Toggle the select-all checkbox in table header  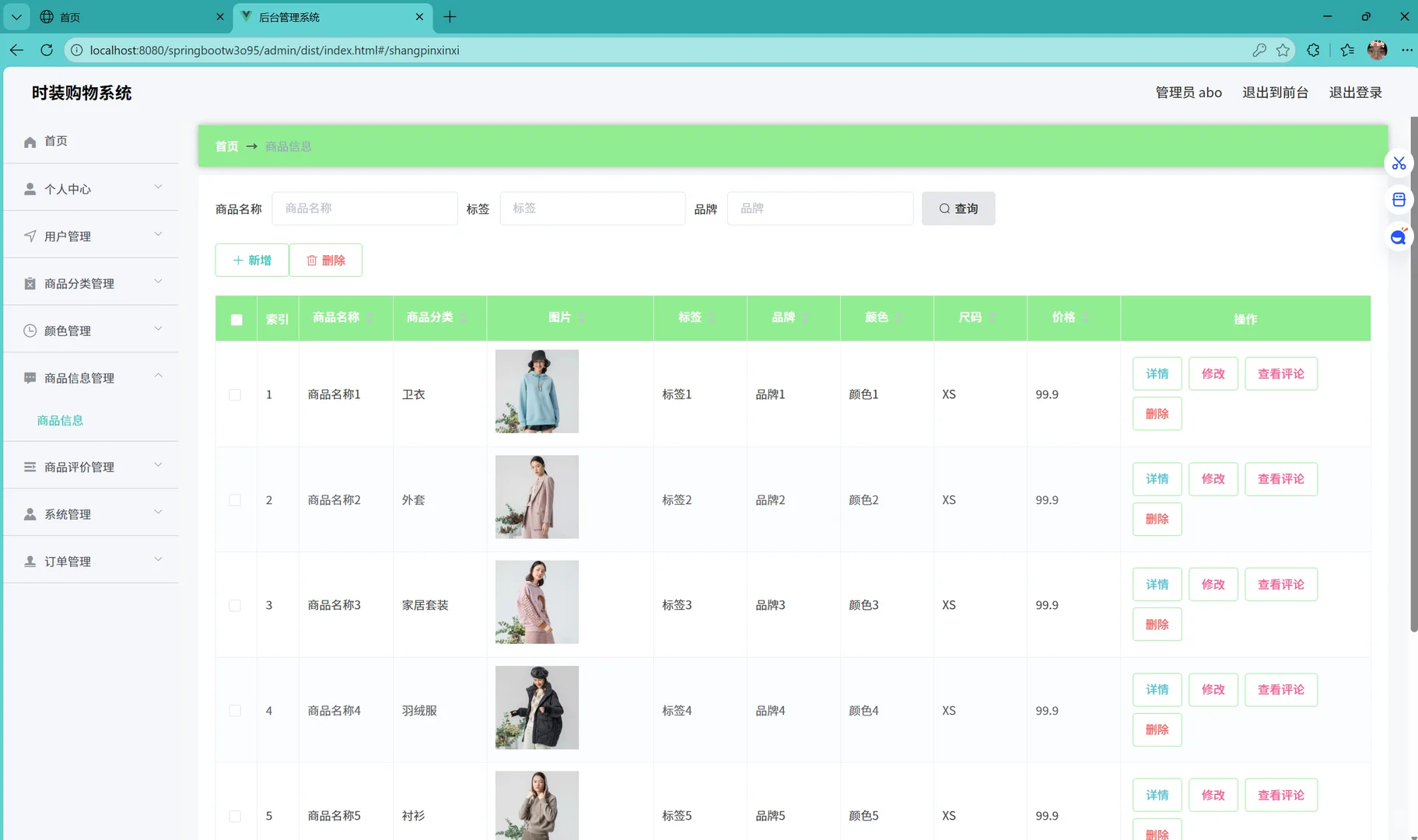(x=236, y=319)
